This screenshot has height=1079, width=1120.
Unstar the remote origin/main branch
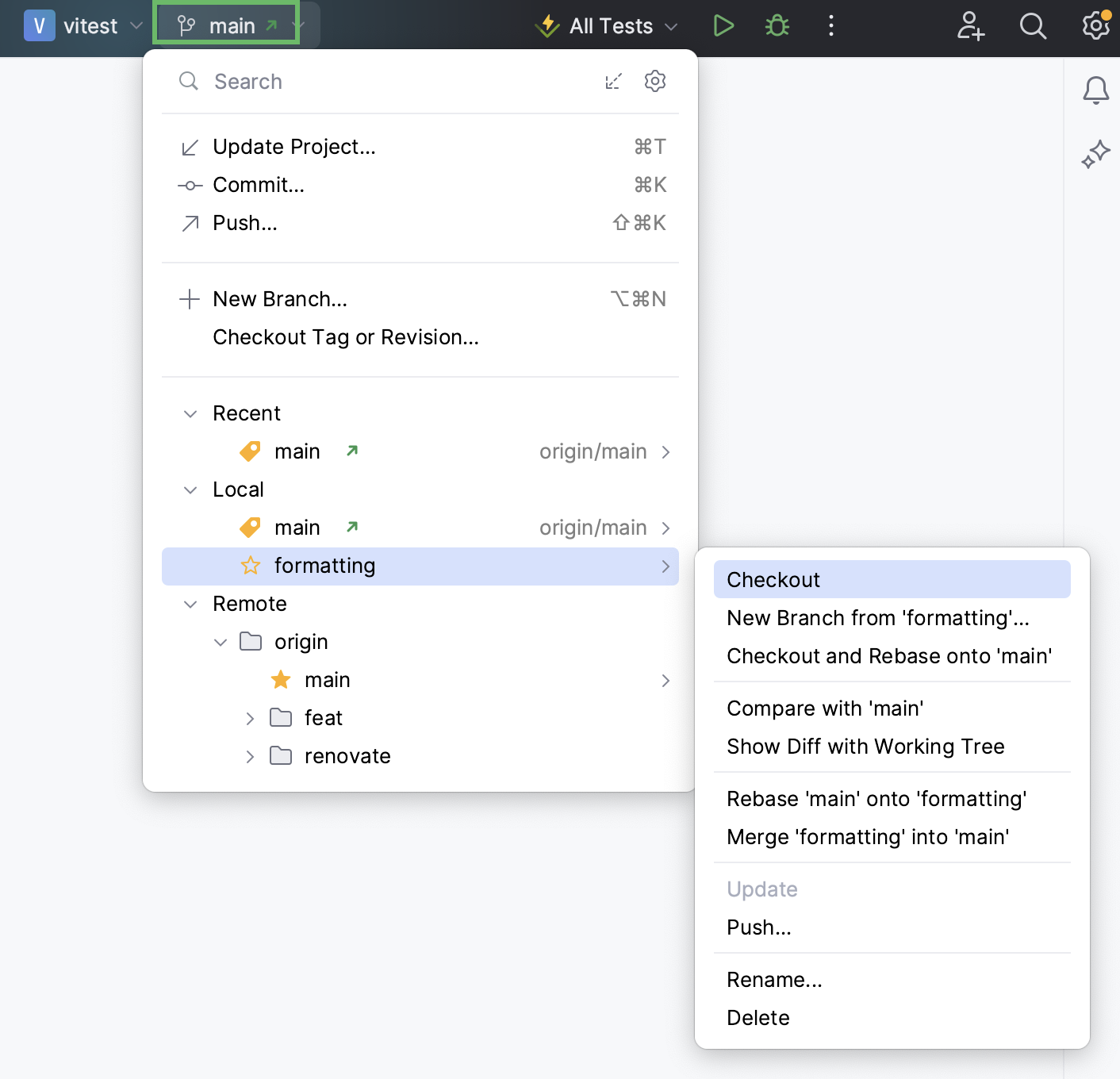[280, 679]
